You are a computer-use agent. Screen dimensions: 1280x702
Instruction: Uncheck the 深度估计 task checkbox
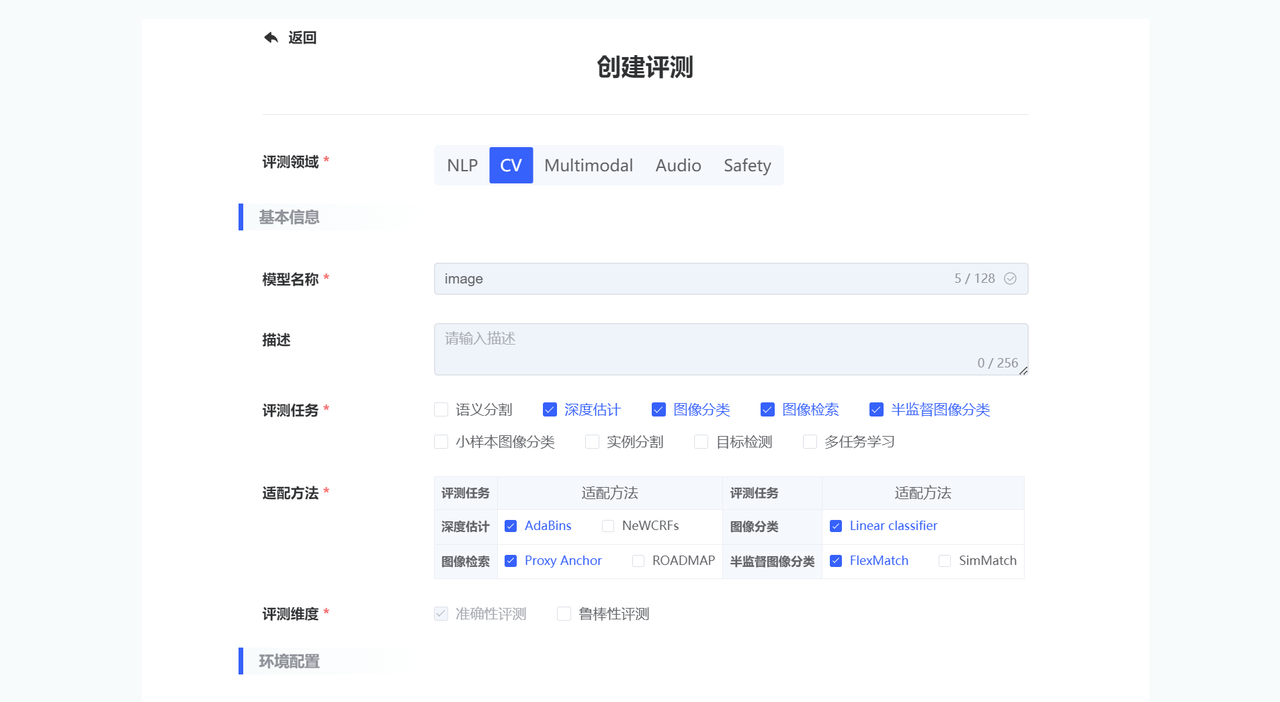click(x=550, y=410)
